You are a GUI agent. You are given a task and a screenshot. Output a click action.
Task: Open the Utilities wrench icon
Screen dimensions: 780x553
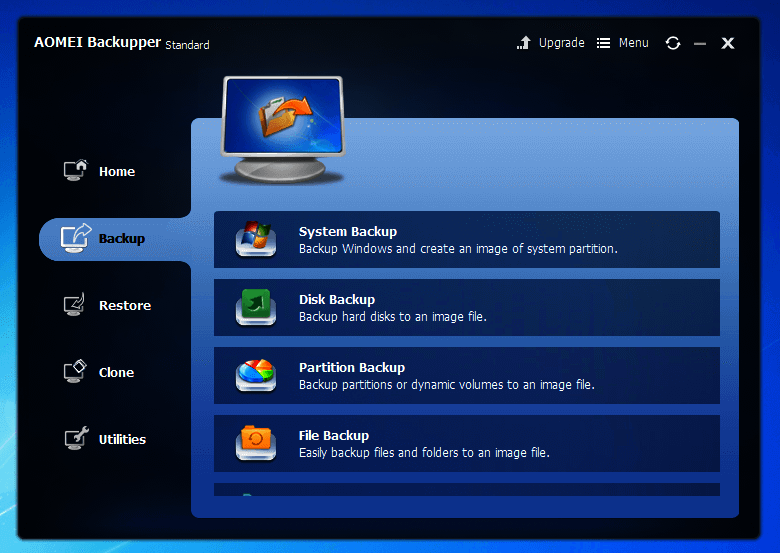coord(76,439)
